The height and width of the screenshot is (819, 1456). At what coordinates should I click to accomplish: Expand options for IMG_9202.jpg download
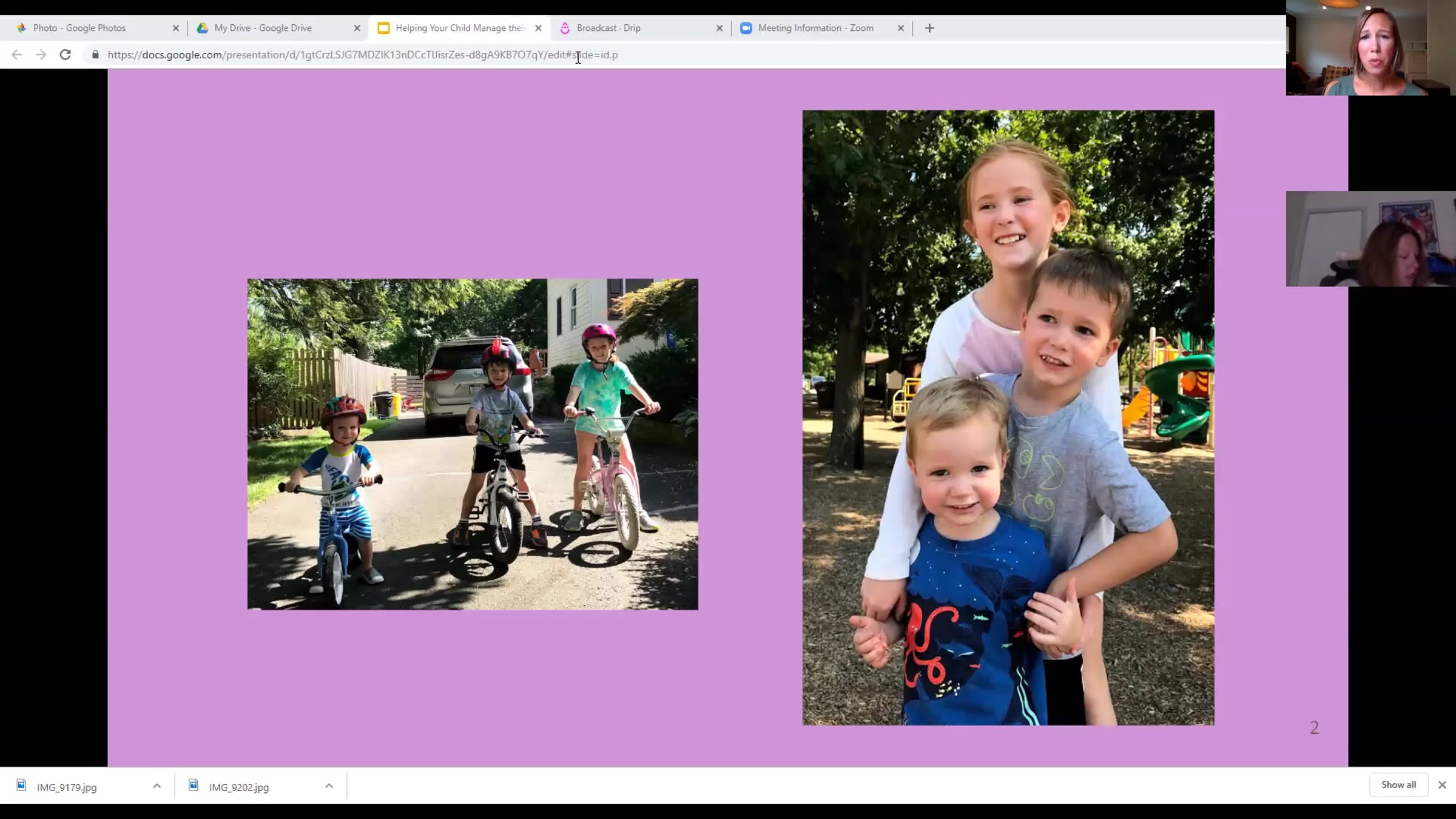[329, 786]
